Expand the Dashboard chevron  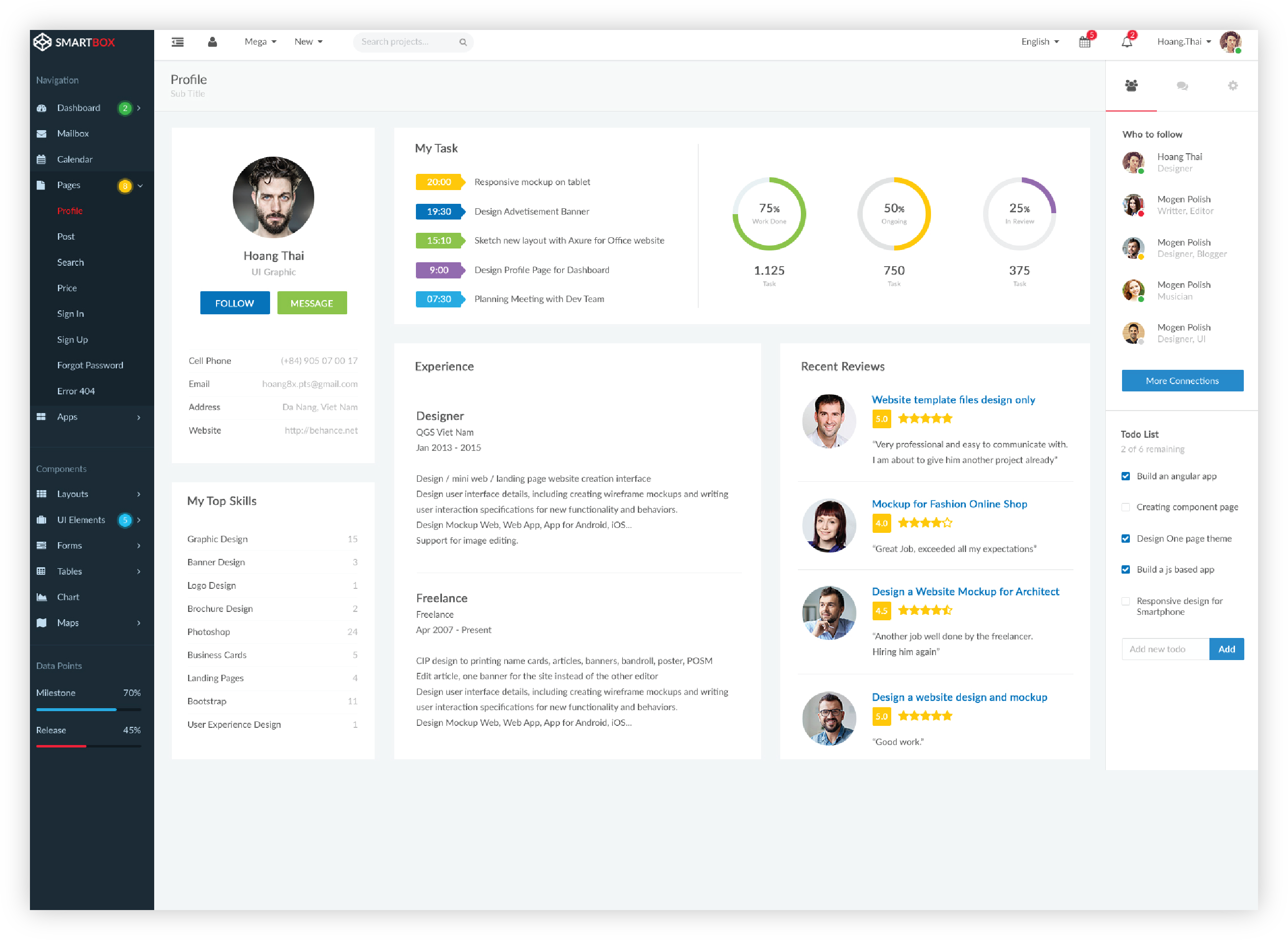[x=139, y=108]
